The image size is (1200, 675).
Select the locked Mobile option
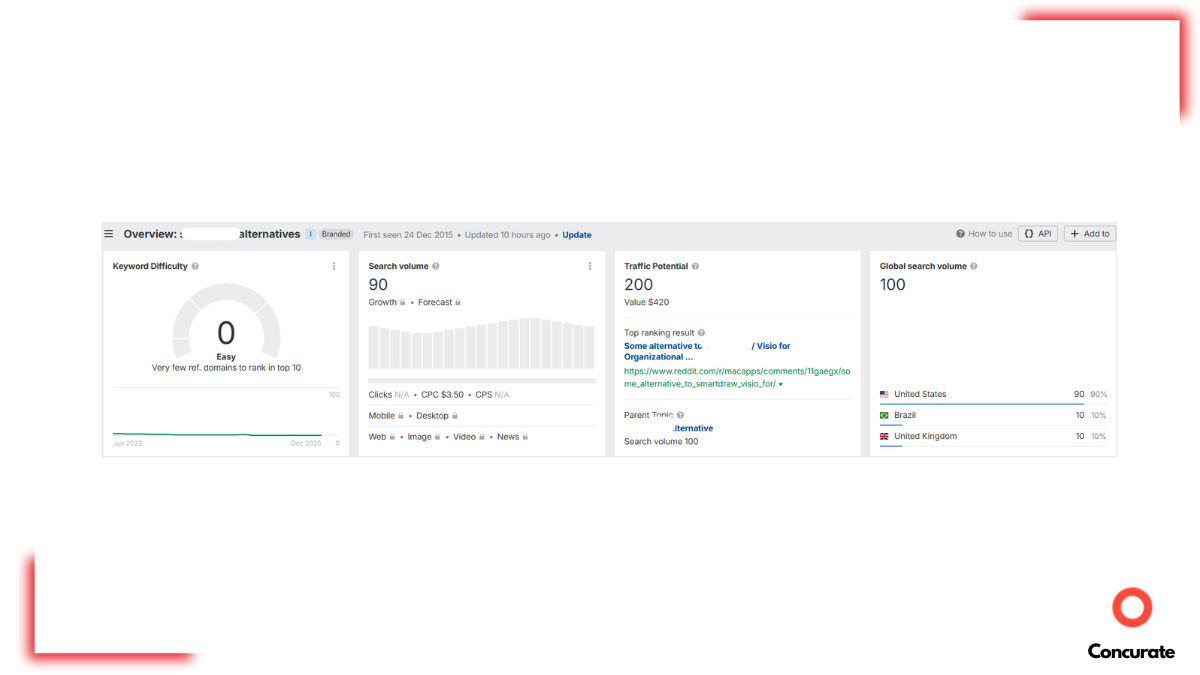pos(386,416)
